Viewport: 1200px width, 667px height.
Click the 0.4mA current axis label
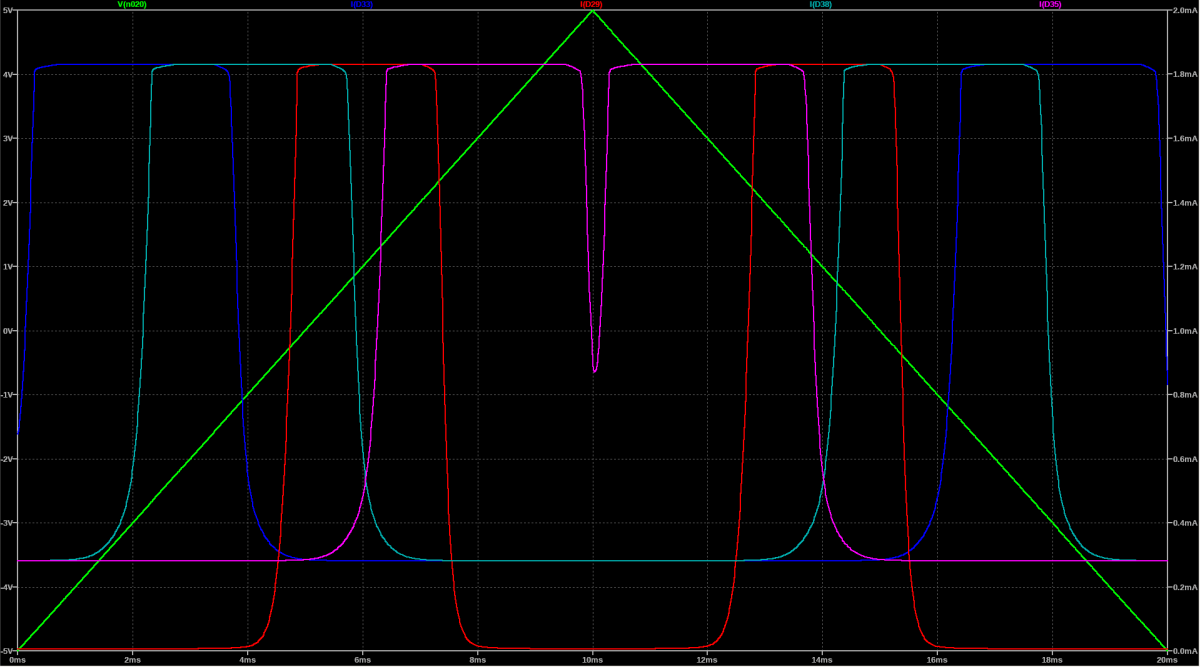point(1183,522)
